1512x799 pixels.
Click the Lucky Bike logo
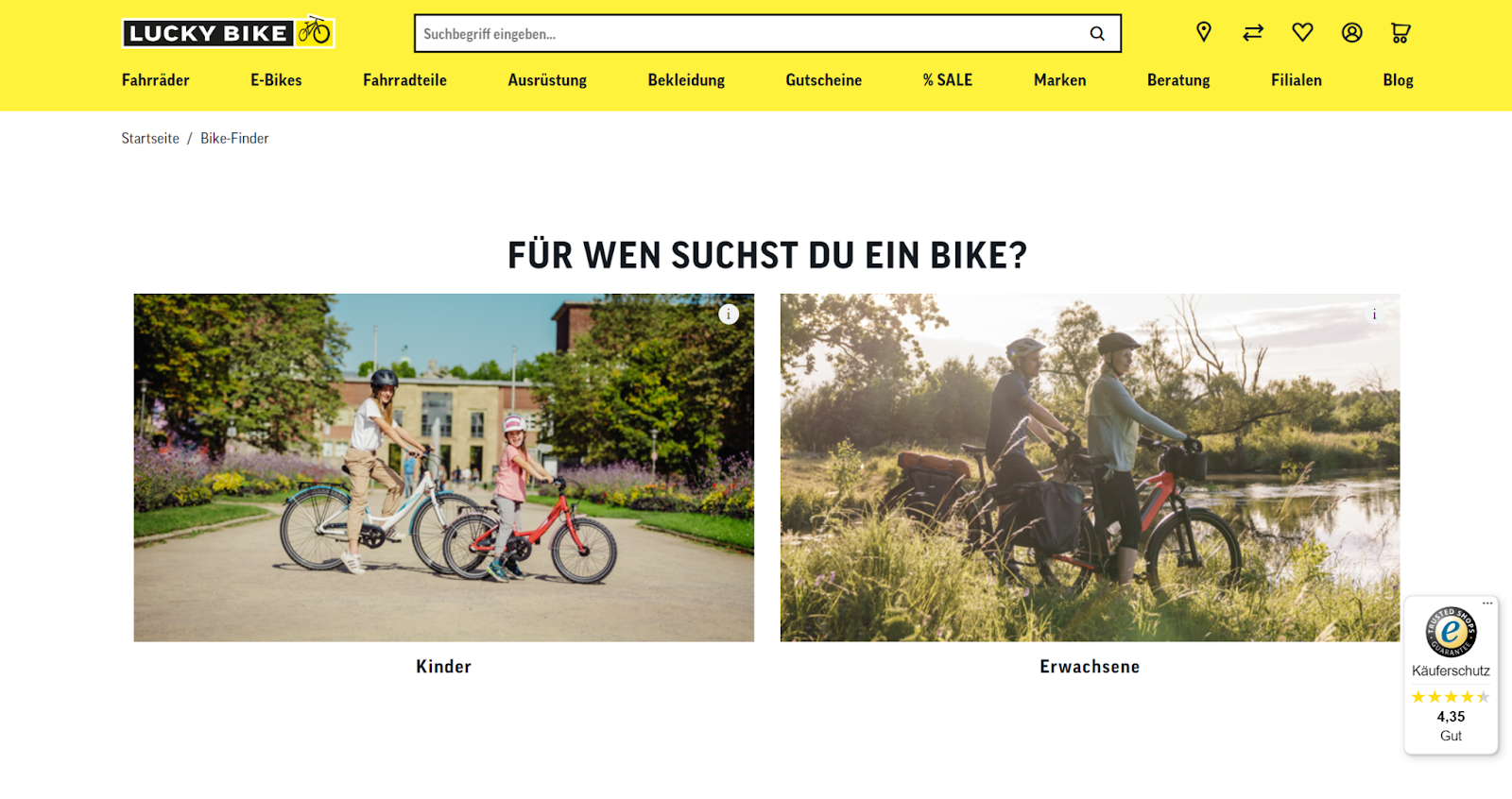click(228, 32)
